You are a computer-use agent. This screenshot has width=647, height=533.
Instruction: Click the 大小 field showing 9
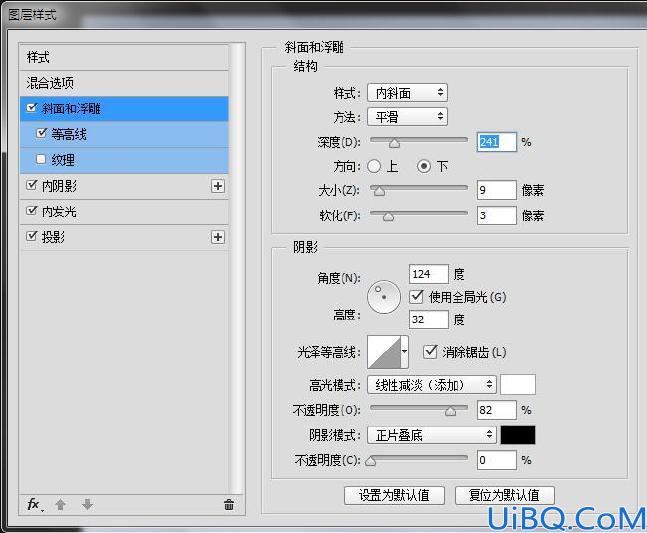(496, 190)
